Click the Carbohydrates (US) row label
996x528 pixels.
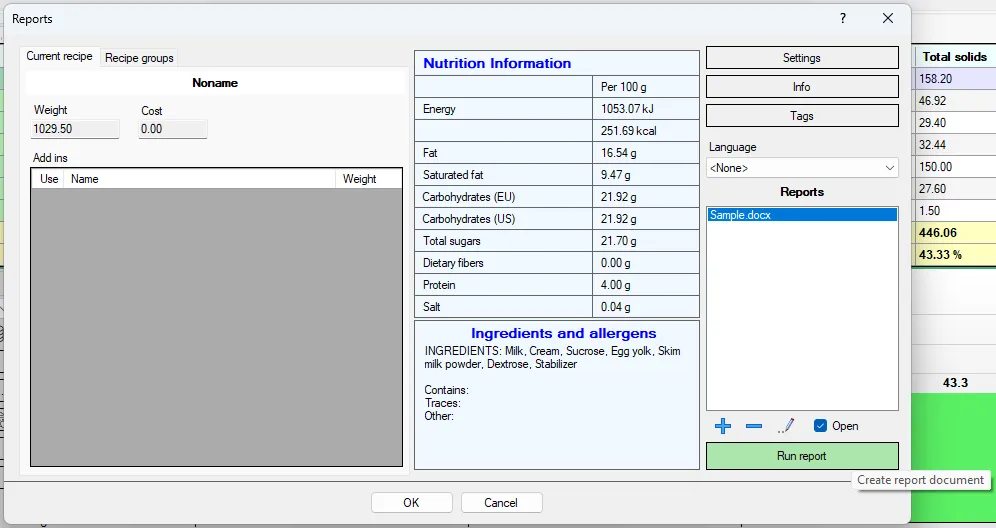coord(469,219)
